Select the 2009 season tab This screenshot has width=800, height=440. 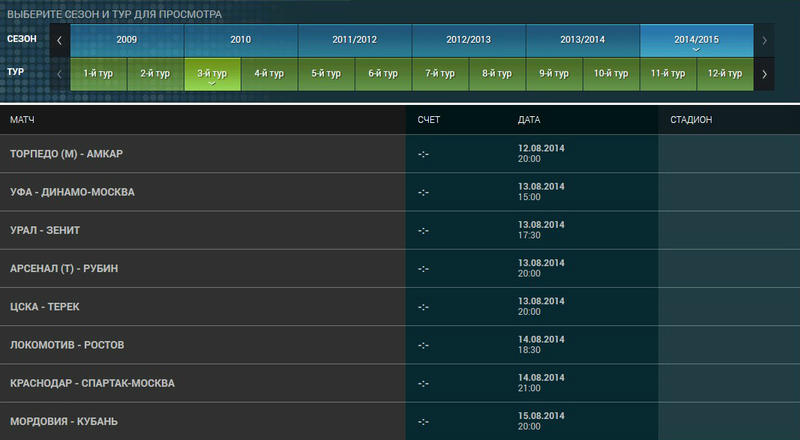click(127, 40)
